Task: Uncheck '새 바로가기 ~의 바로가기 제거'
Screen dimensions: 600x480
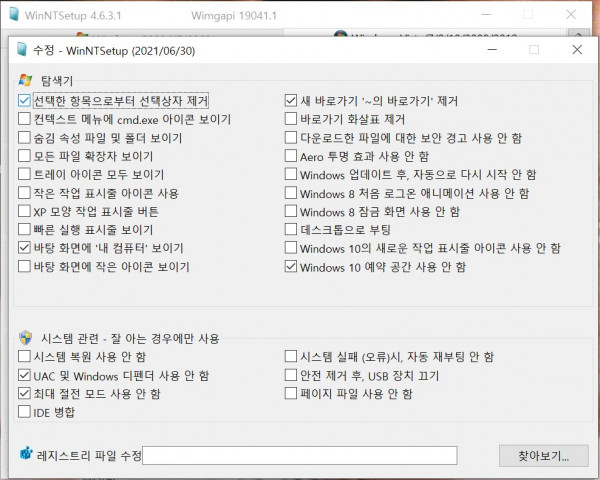Action: coord(291,101)
